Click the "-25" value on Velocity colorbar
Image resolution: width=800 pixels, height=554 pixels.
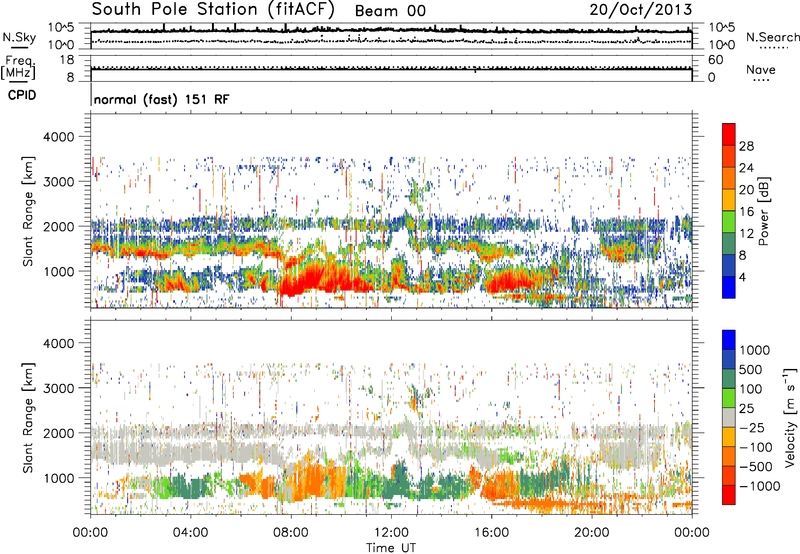[x=752, y=428]
